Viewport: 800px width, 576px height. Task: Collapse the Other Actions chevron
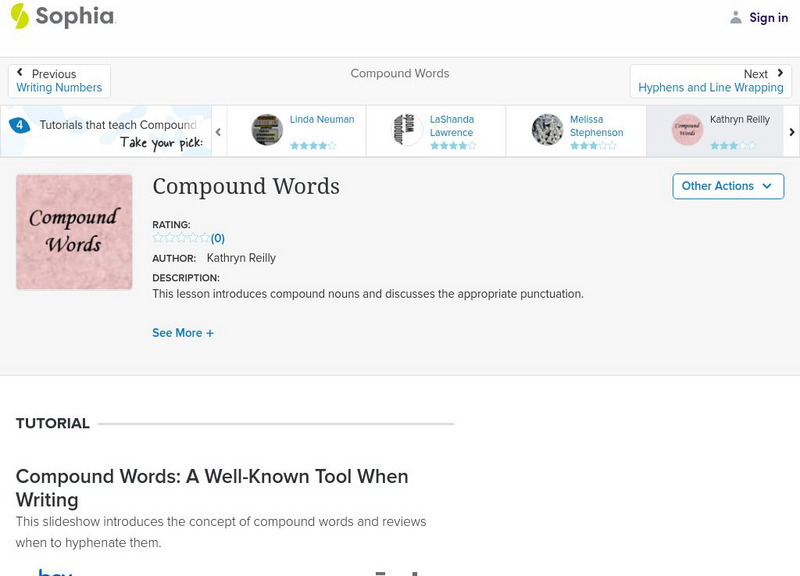pyautogui.click(x=766, y=186)
